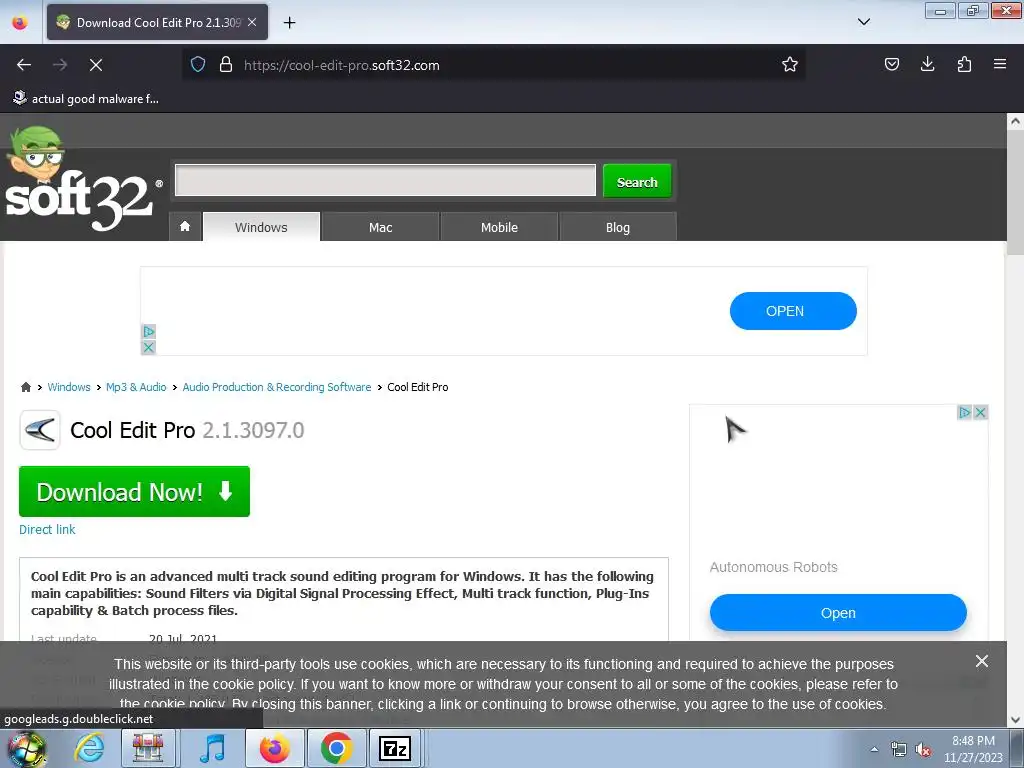1024x768 pixels.
Task: Open the Windows breadcrumb link
Action: (69, 387)
